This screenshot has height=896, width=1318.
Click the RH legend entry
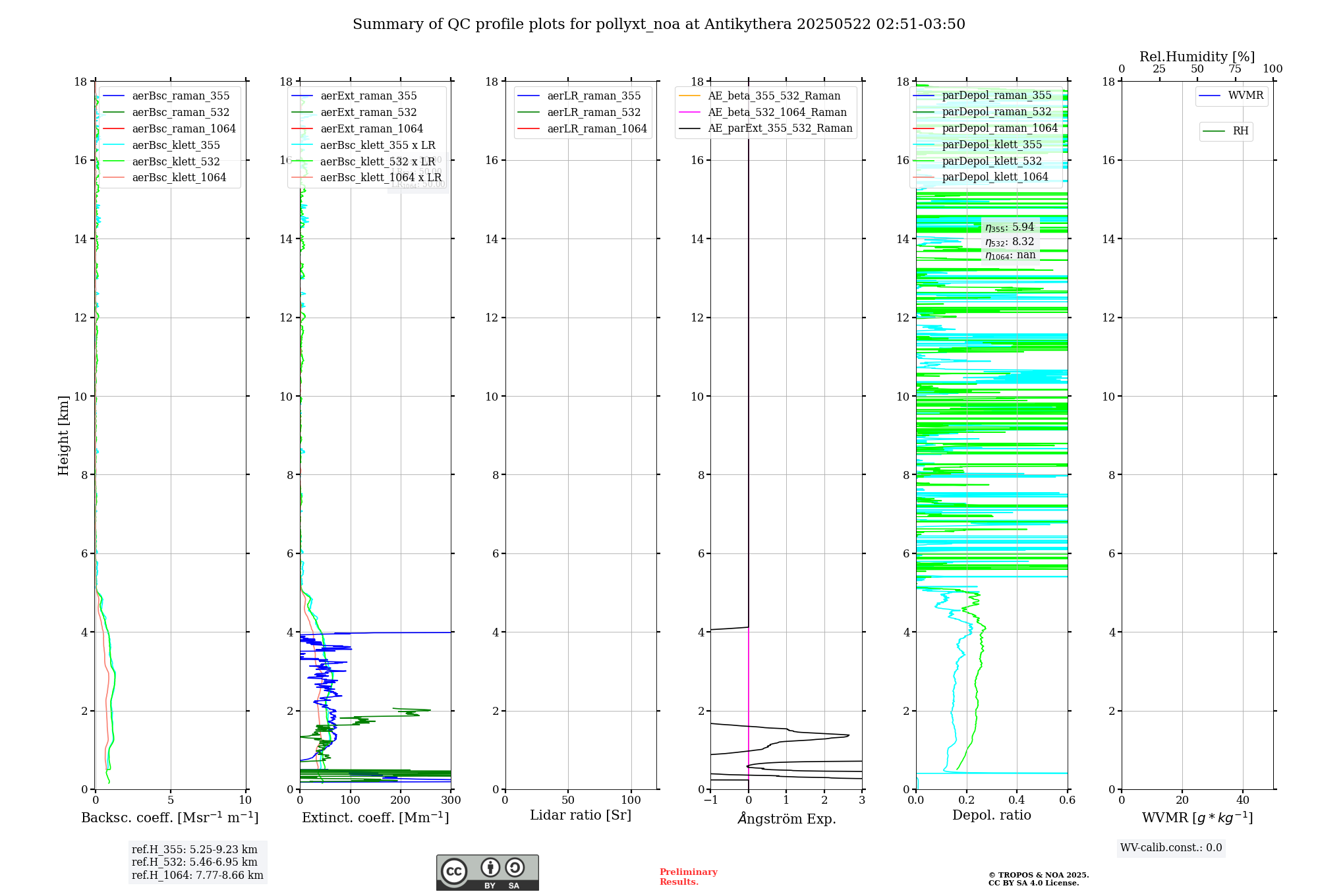pos(1226,131)
